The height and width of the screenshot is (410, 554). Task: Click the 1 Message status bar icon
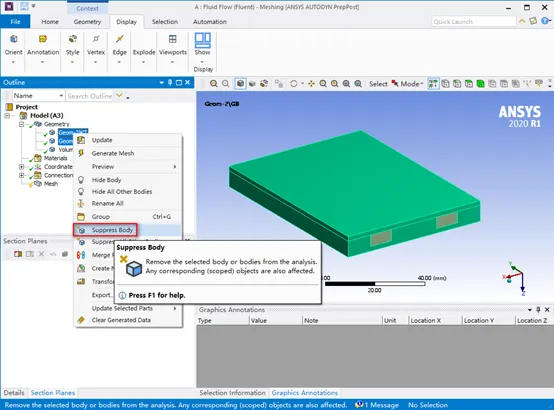(x=359, y=404)
